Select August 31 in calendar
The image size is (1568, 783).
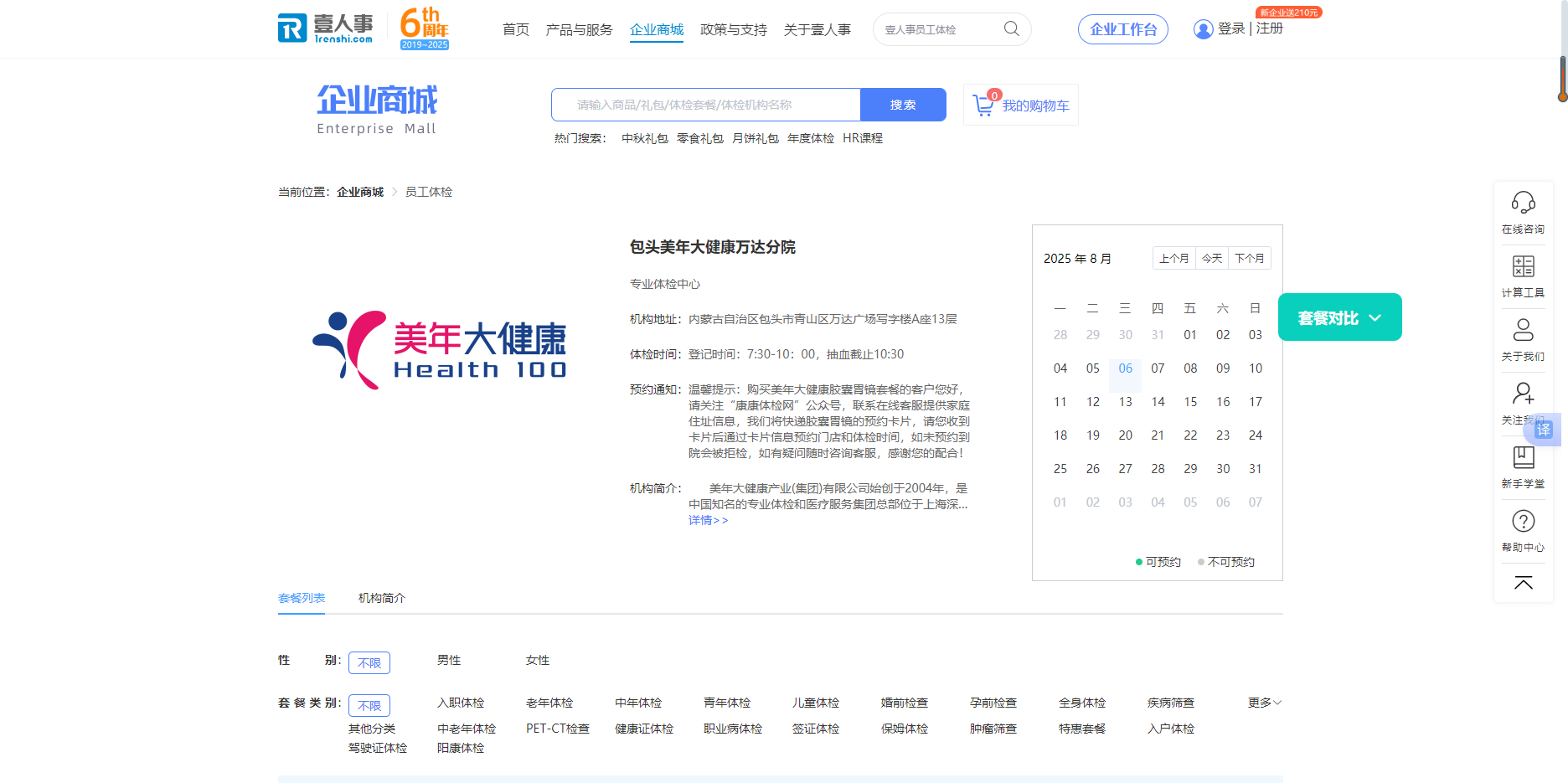[x=1255, y=469]
